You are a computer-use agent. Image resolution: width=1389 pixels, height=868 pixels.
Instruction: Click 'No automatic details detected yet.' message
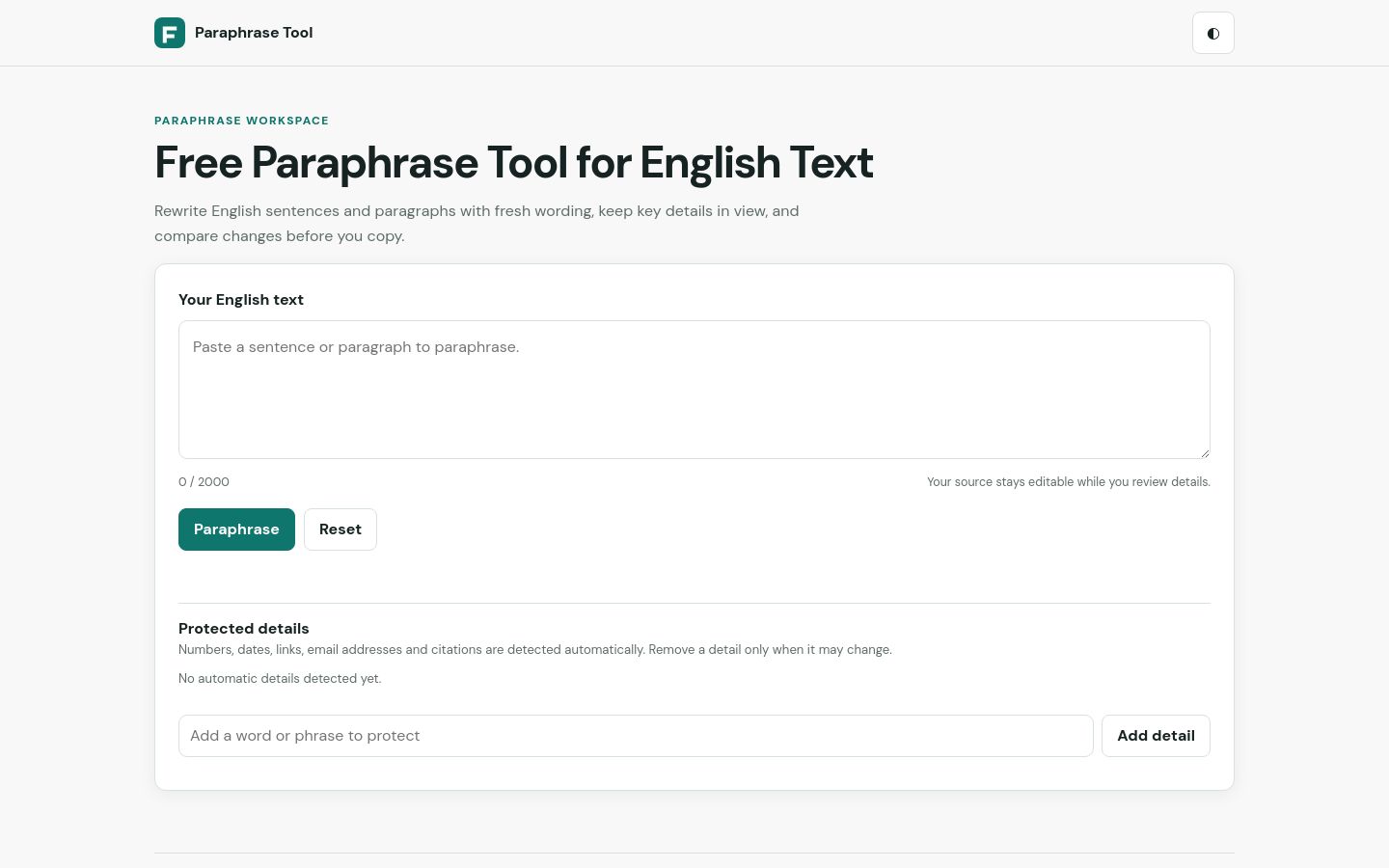280,679
